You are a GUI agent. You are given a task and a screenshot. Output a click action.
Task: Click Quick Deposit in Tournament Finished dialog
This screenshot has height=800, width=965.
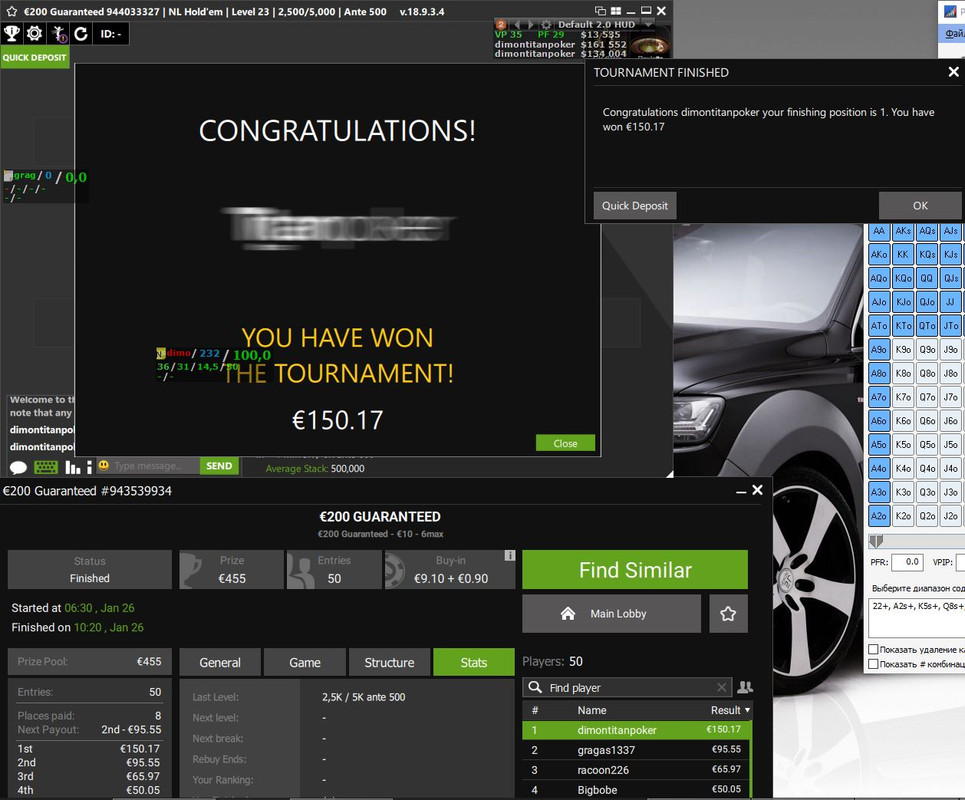[635, 206]
